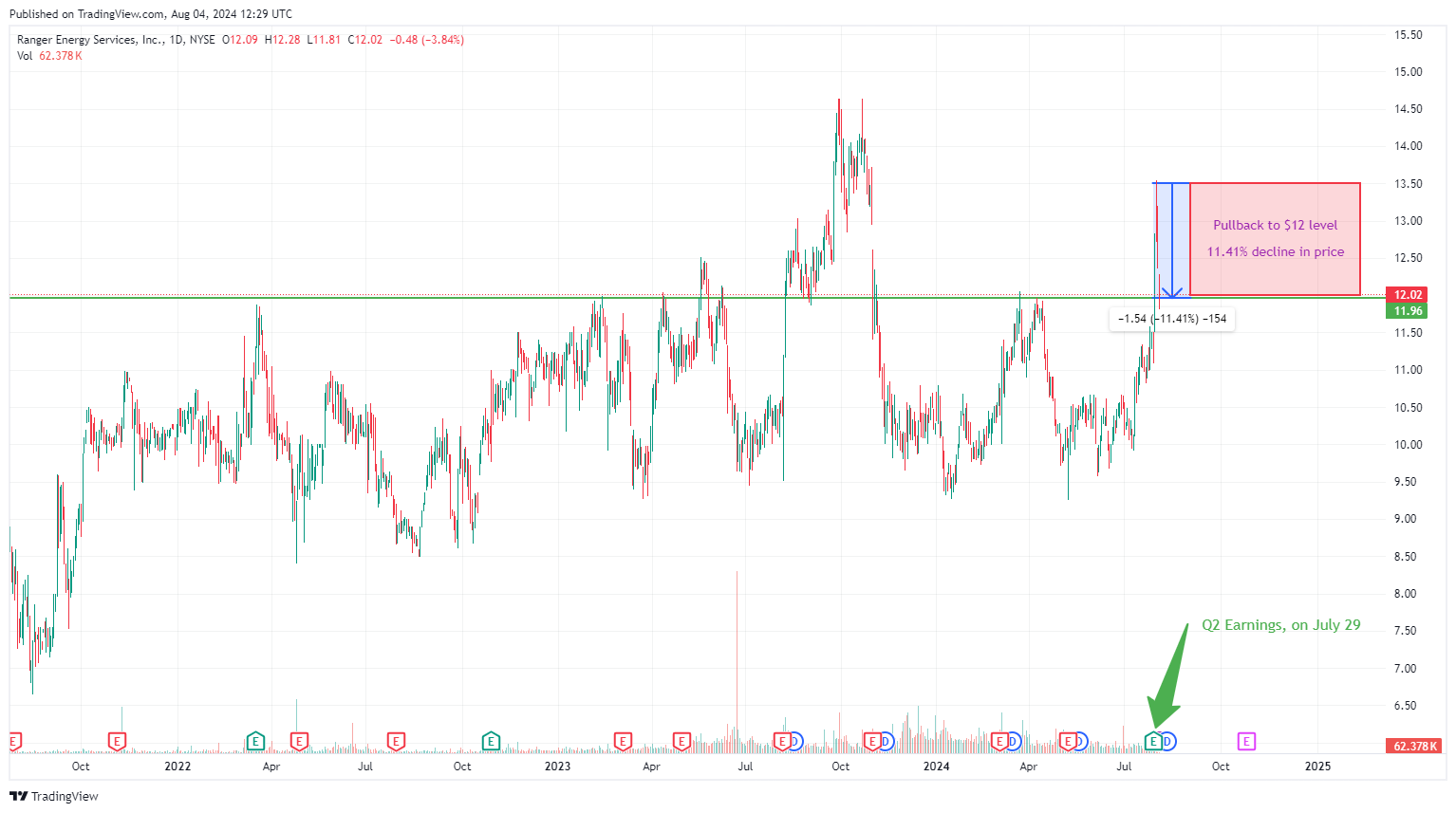Select the -1.54 (-11.41%) -154 measurement label

[1172, 319]
